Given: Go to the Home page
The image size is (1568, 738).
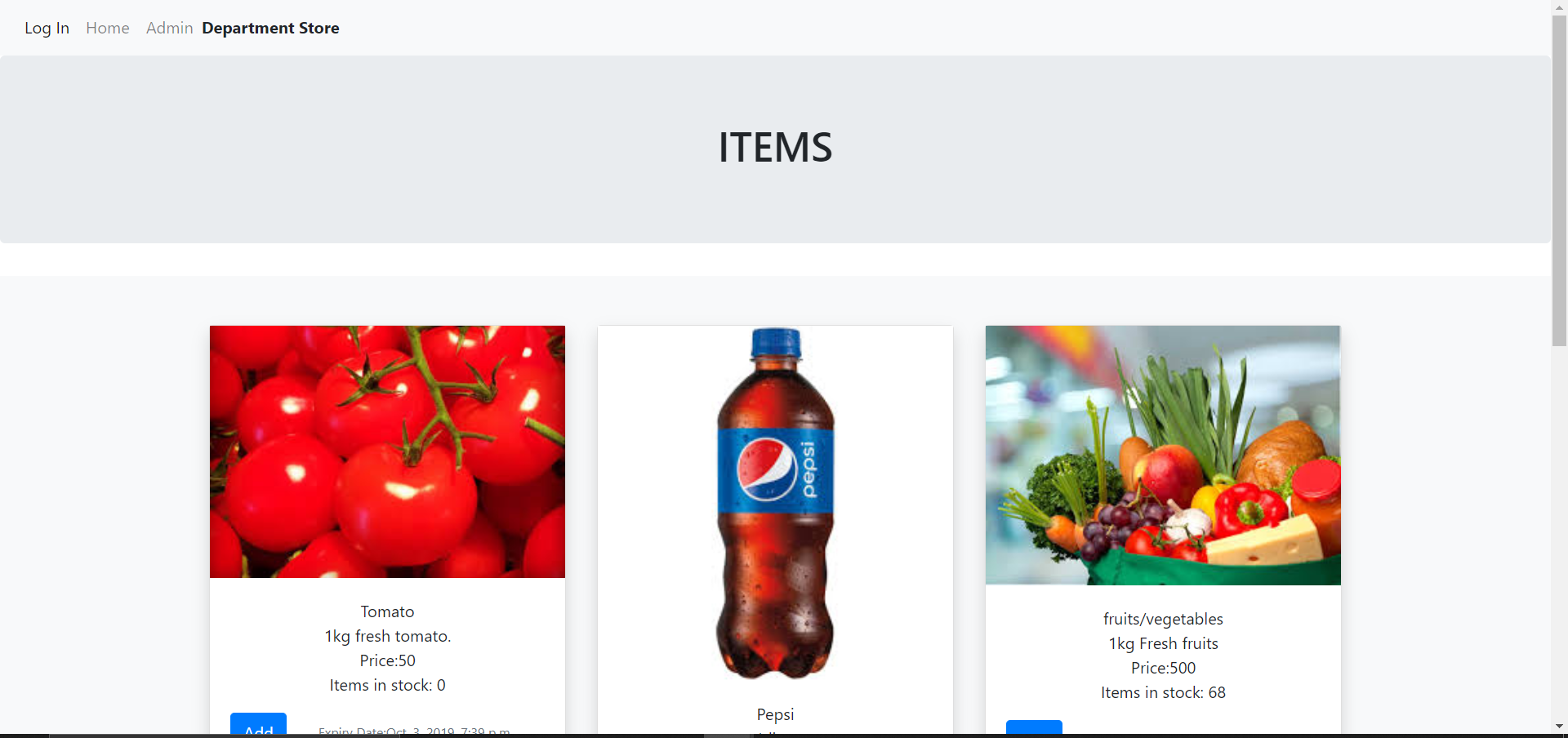Looking at the screenshot, I should 108,28.
